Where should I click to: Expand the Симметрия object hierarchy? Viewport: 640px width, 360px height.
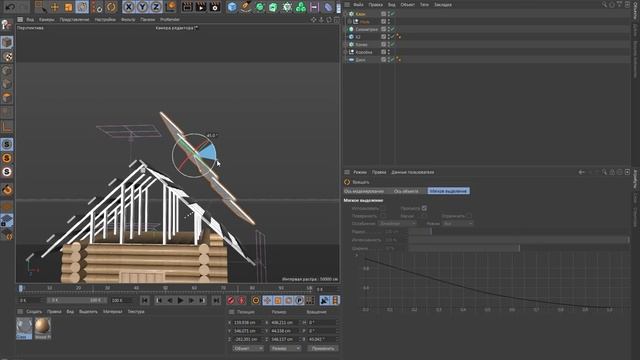point(346,29)
